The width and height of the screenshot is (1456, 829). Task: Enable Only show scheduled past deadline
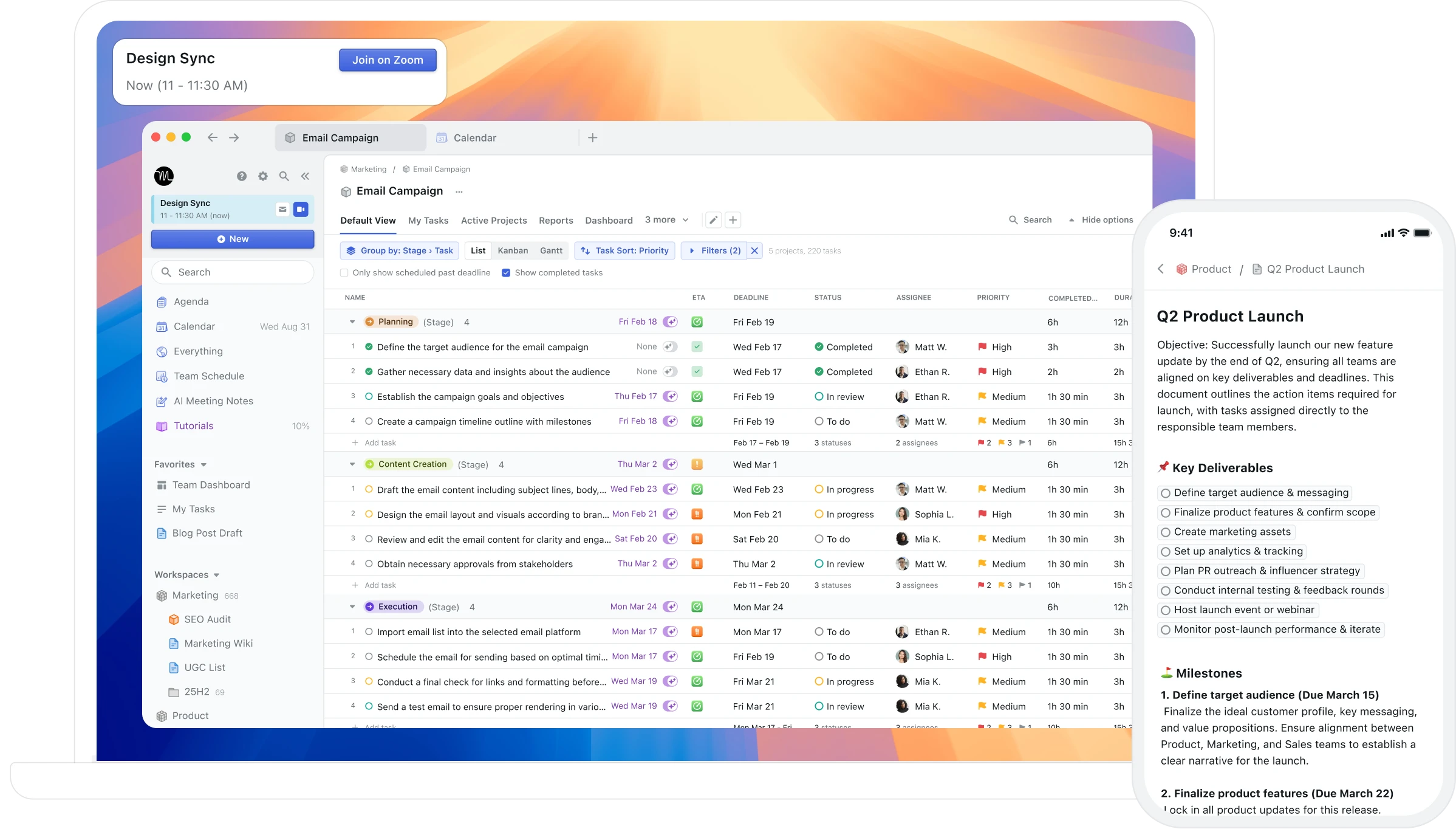[344, 273]
